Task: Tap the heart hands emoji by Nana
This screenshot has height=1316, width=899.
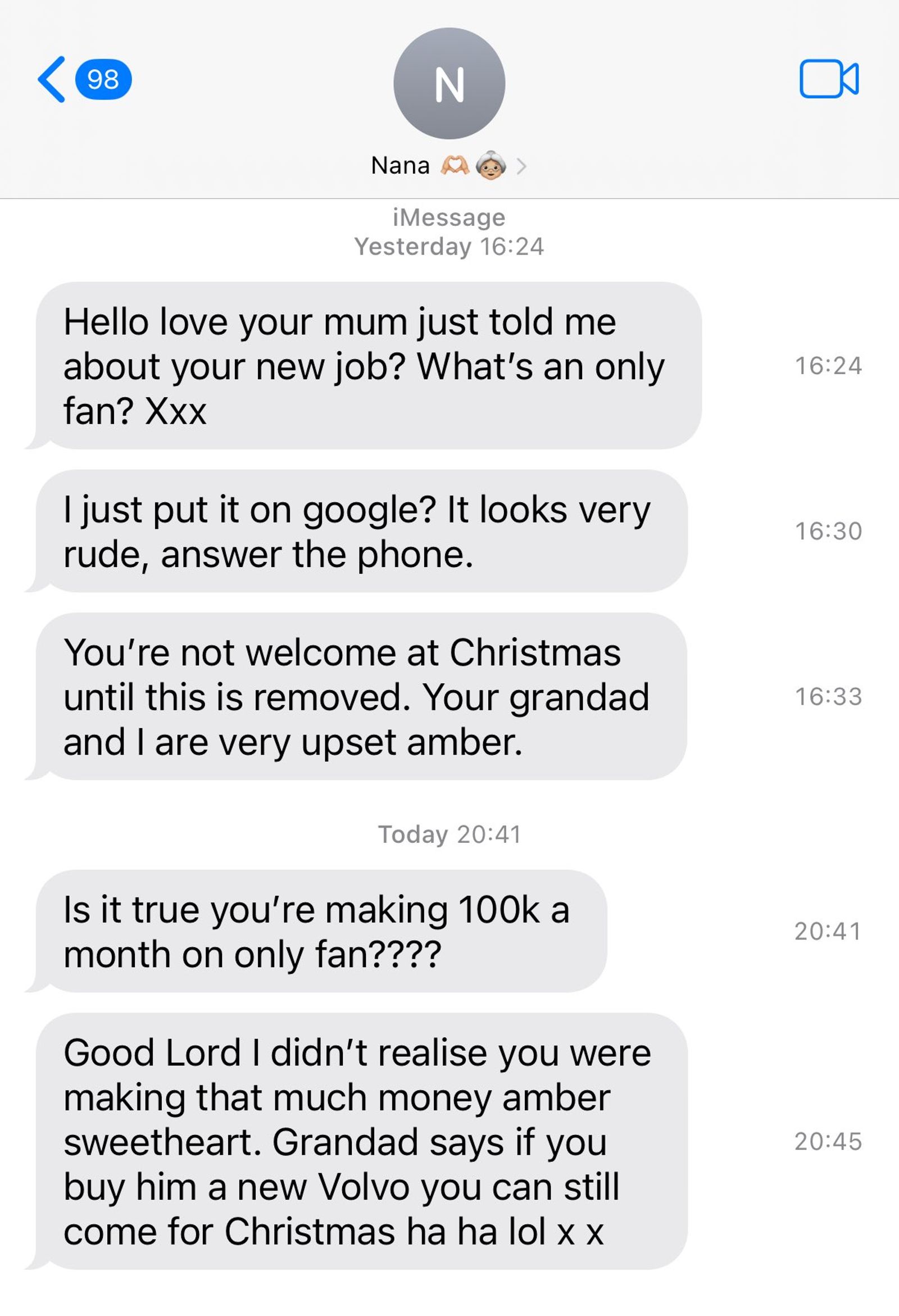Action: [455, 166]
